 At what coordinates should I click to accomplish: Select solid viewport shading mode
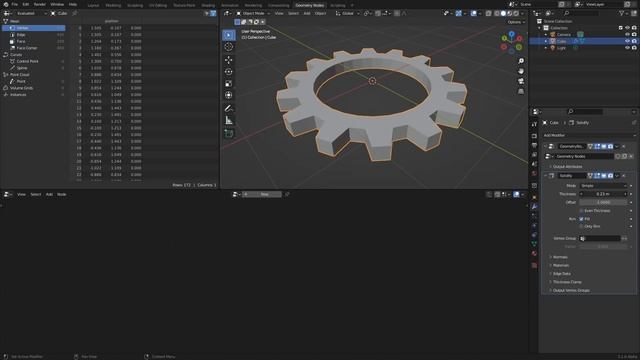(x=503, y=13)
